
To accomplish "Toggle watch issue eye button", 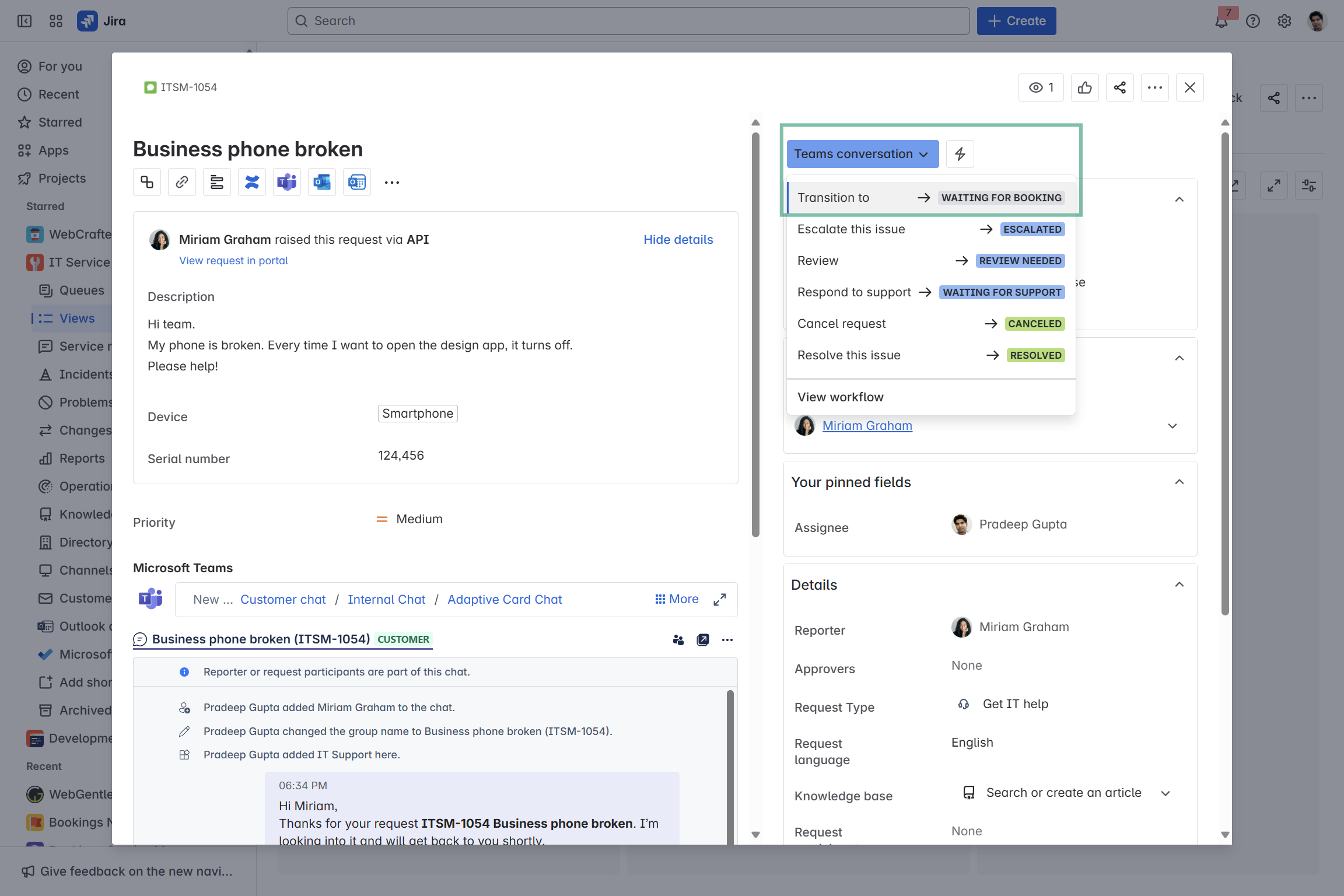I will [1041, 87].
